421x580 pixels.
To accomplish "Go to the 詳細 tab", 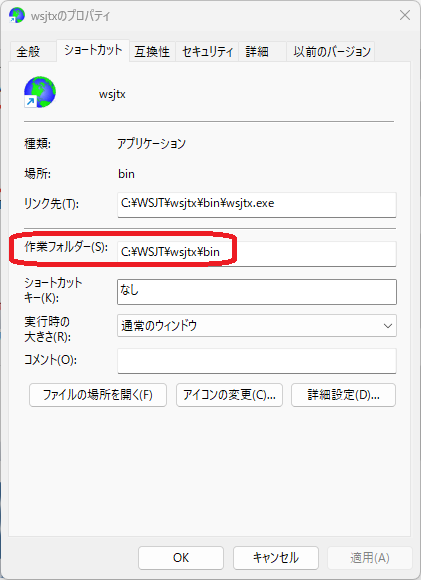I will (x=262, y=51).
